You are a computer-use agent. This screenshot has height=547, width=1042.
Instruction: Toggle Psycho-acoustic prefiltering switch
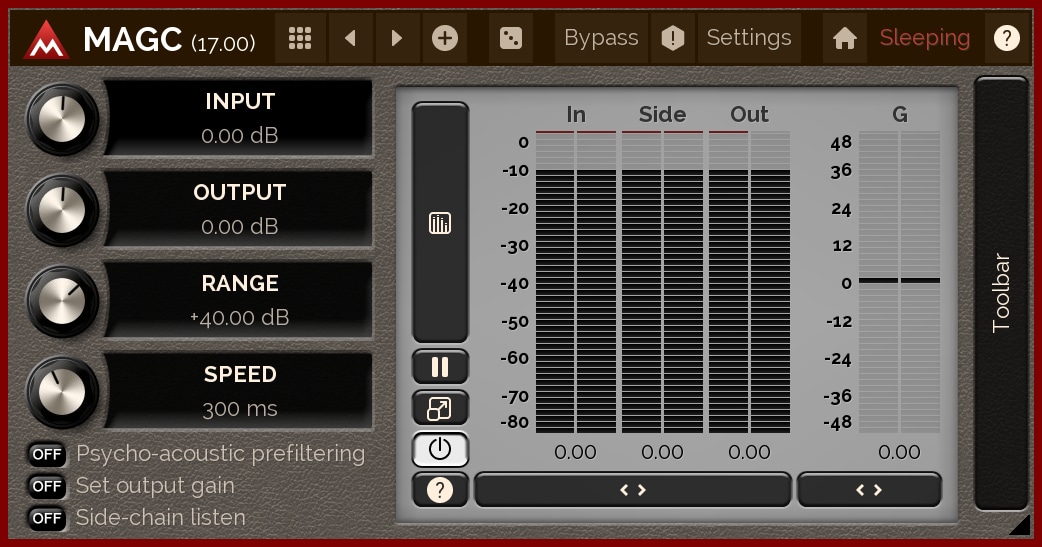(x=47, y=454)
